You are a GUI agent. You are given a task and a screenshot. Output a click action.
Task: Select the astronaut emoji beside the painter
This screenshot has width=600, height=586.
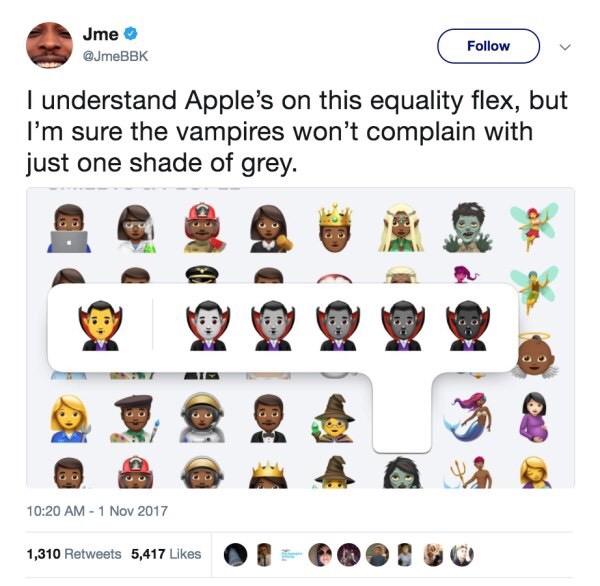[x=202, y=417]
